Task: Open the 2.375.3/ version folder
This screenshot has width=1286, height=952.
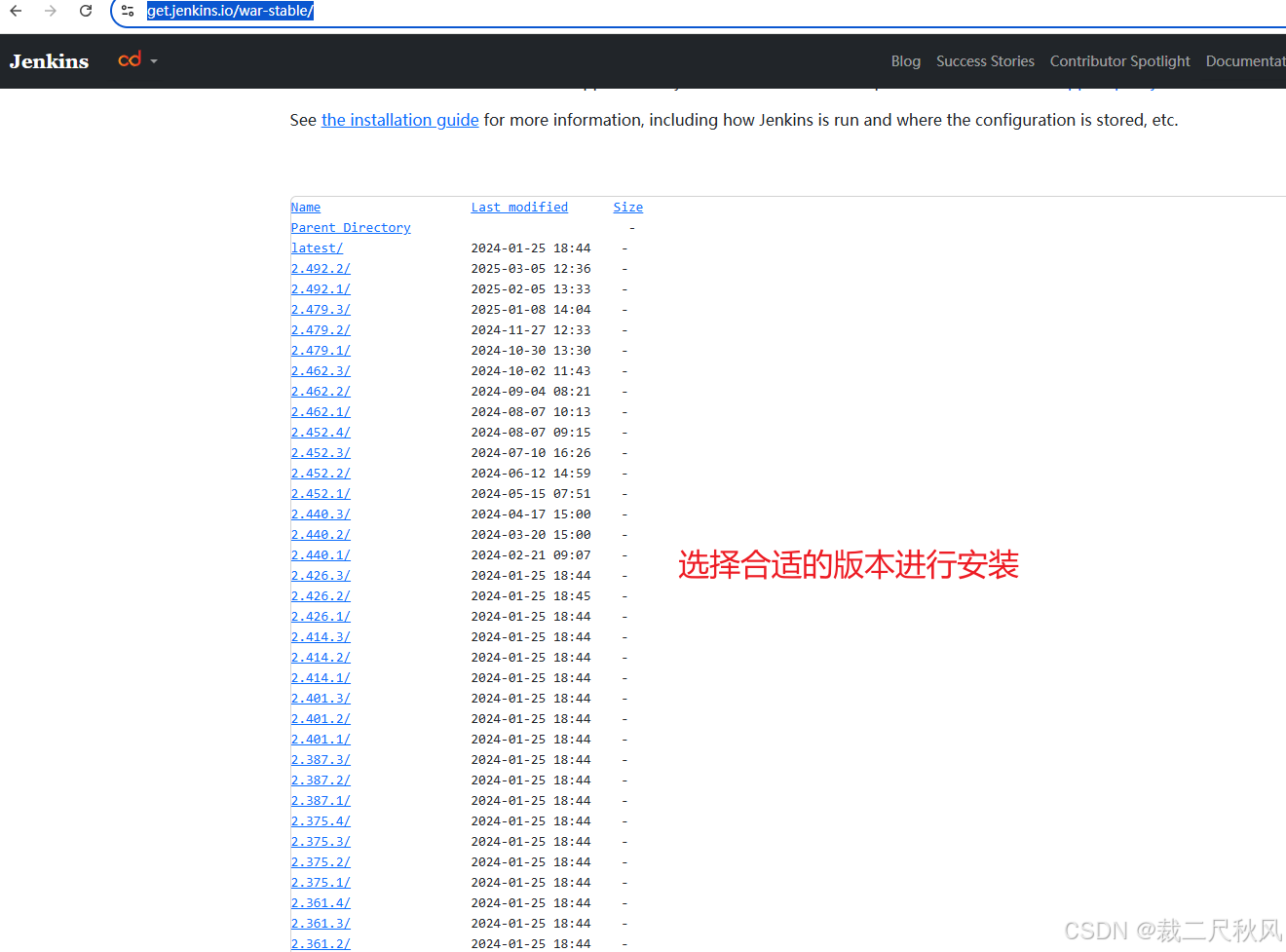Action: (321, 842)
